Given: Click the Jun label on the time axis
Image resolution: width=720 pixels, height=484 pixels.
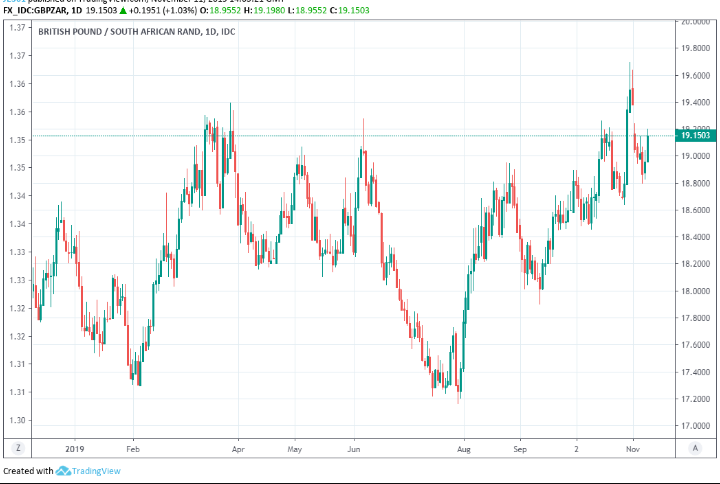Looking at the screenshot, I should click(354, 449).
